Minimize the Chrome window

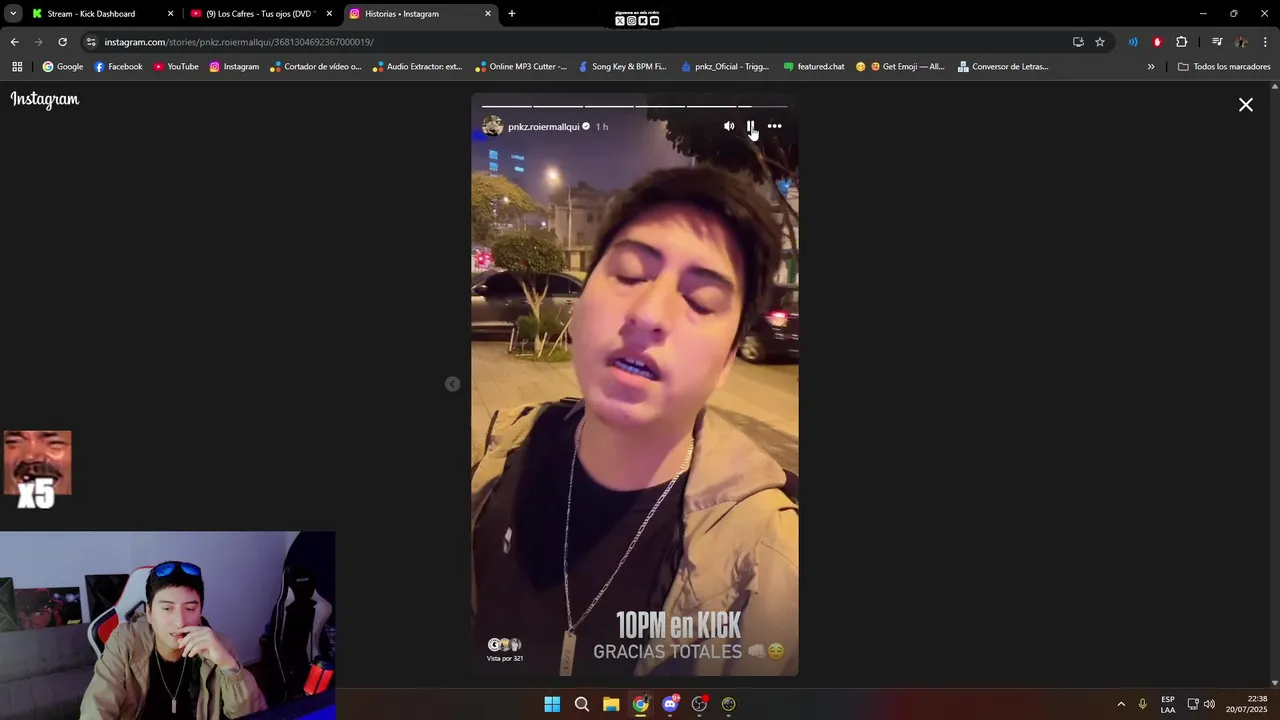pyautogui.click(x=1203, y=14)
